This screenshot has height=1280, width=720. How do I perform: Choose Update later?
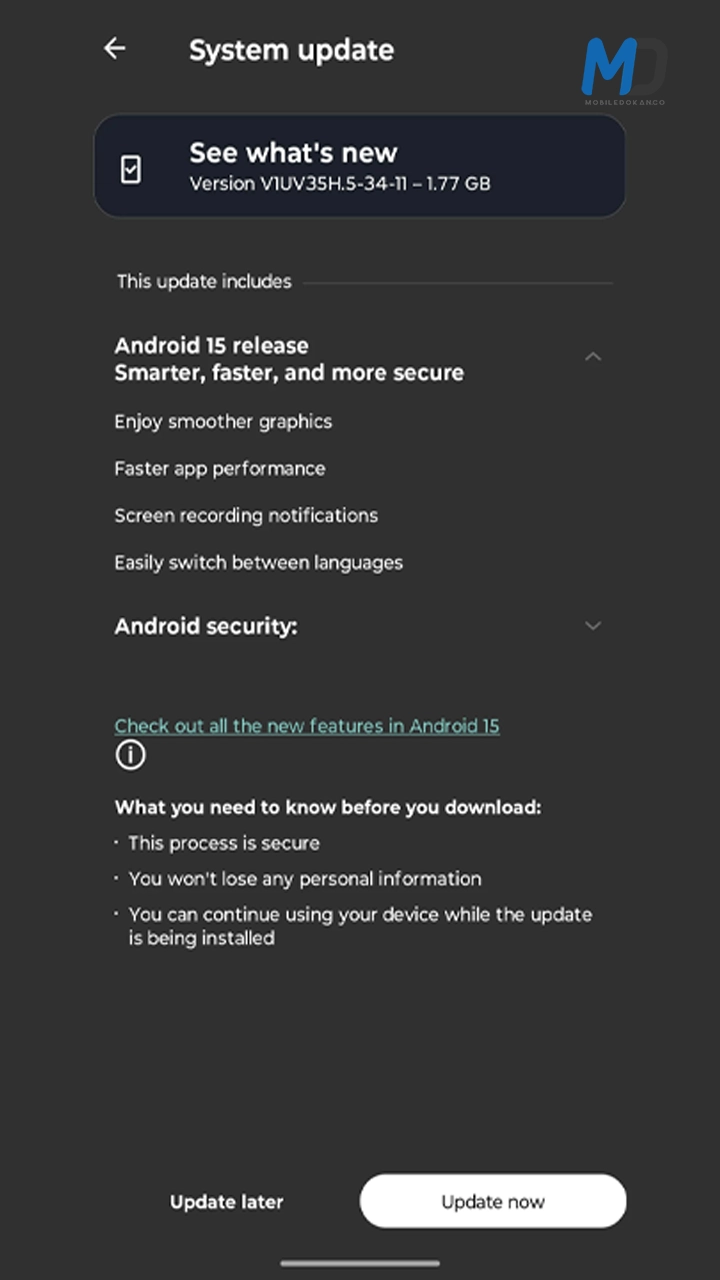[x=227, y=1202]
